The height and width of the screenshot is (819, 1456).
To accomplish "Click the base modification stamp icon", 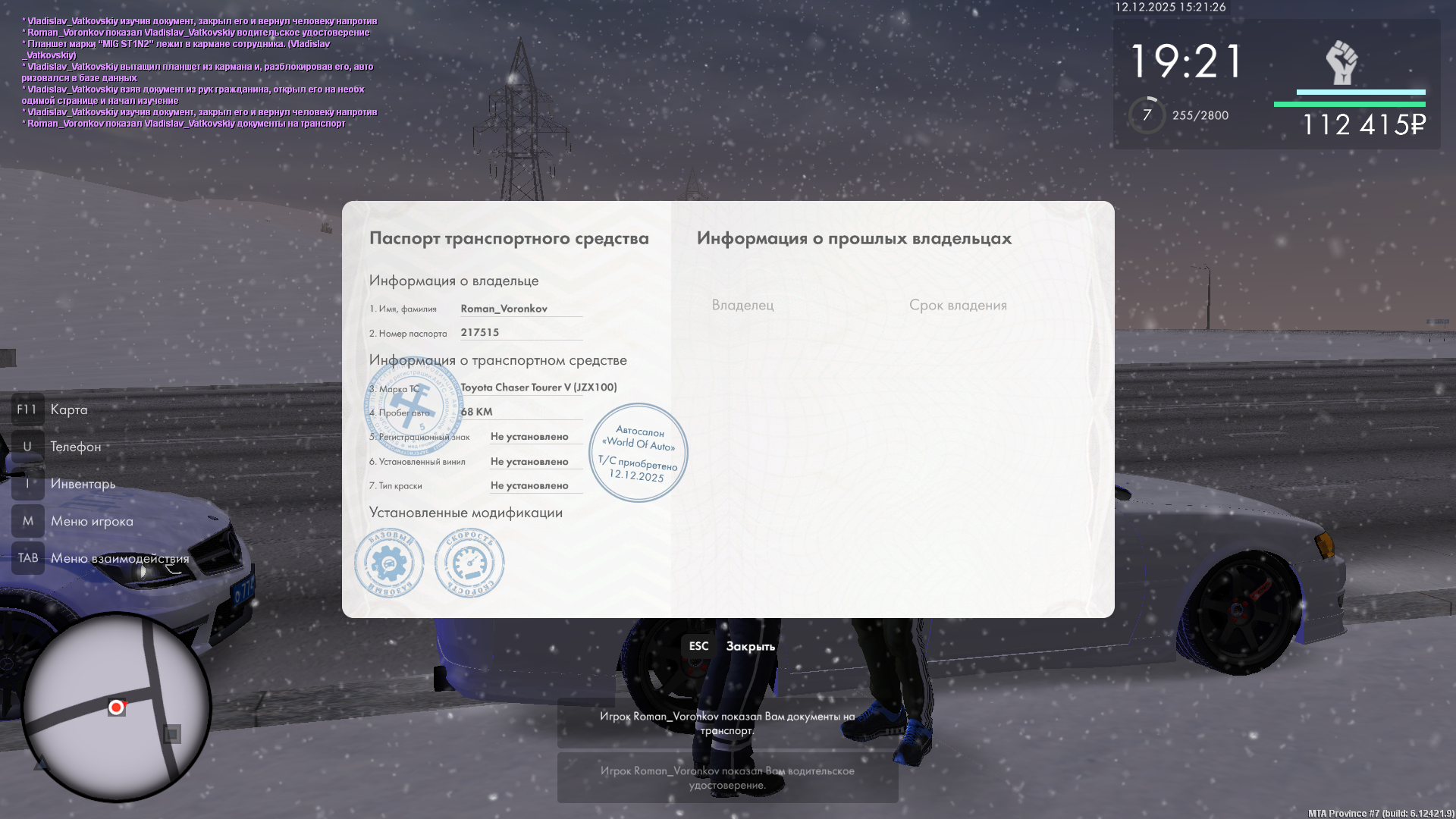I will click(x=389, y=563).
